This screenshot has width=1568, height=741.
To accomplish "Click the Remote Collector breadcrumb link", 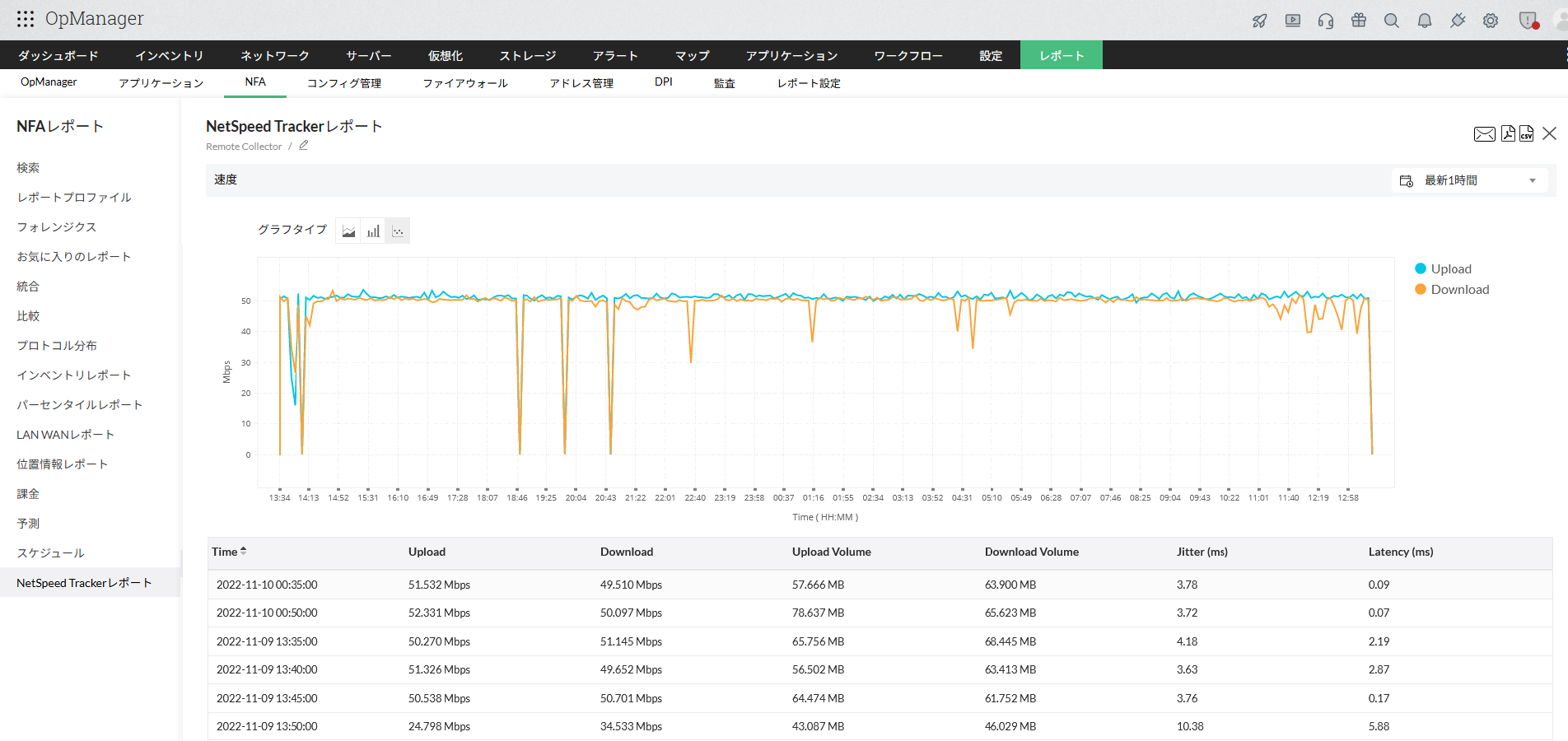I will (x=244, y=147).
